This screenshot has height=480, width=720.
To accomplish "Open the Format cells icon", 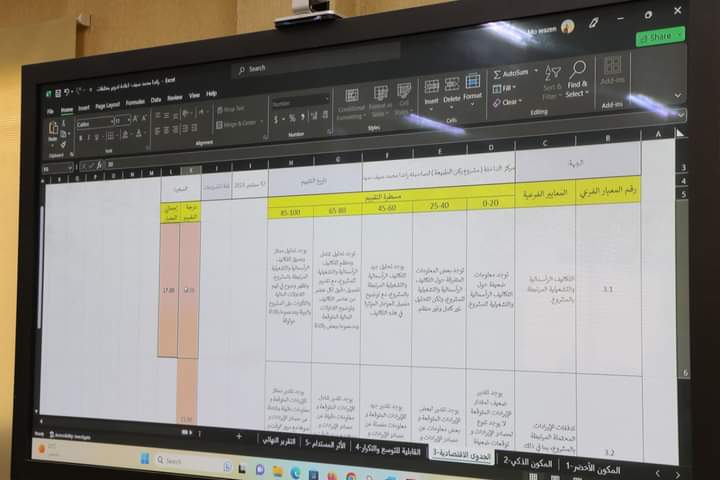I will pos(472,88).
